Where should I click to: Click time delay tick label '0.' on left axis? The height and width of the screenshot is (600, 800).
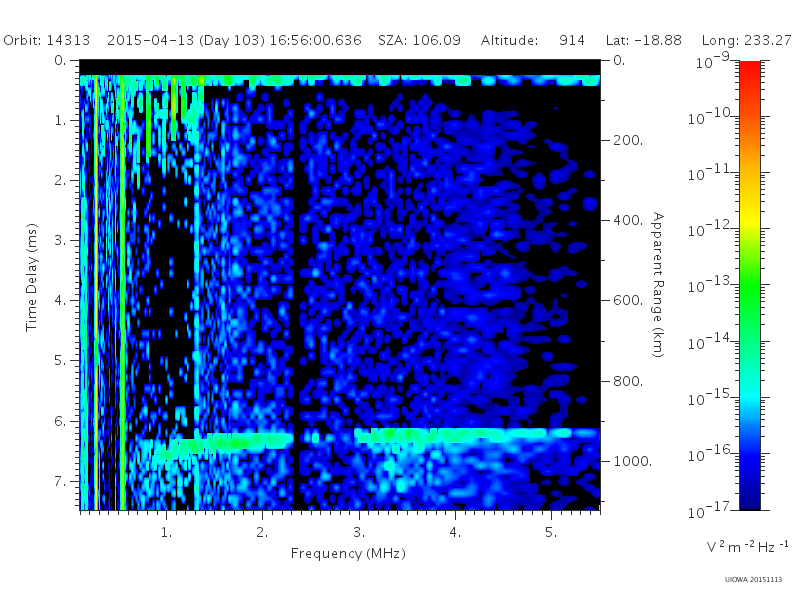click(61, 61)
